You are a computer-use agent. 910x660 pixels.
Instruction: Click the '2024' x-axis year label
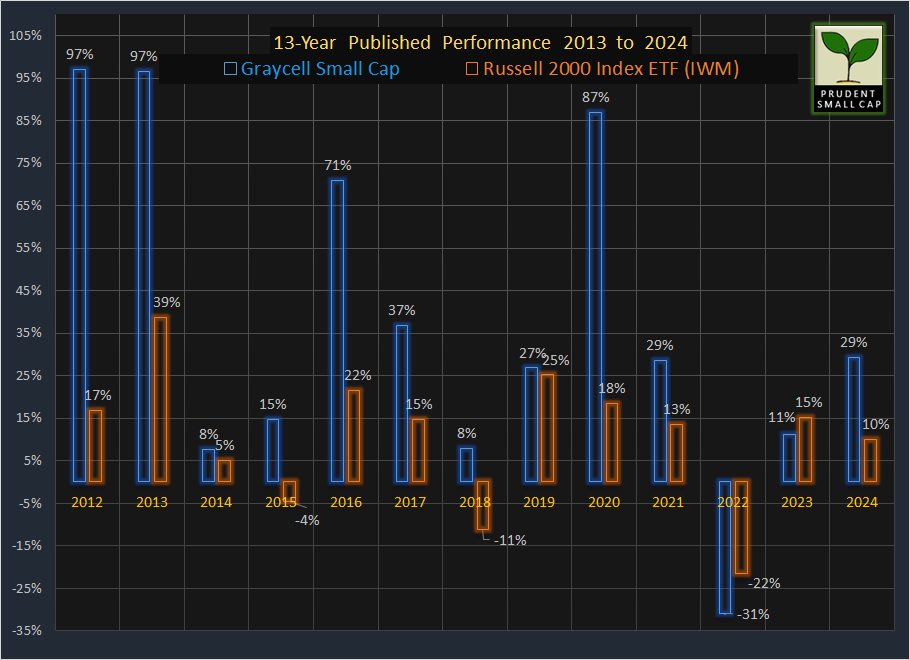862,502
